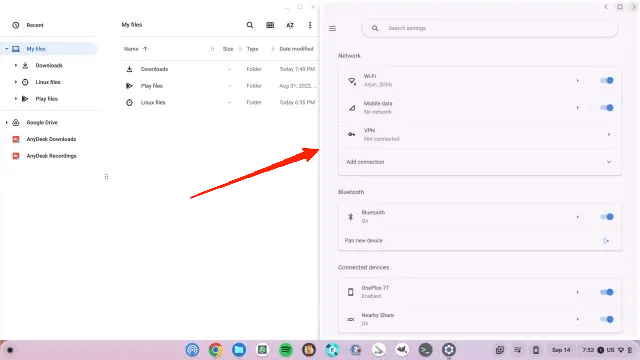The image size is (640, 360).
Task: Click the screen capture tray icon
Action: 500,350
